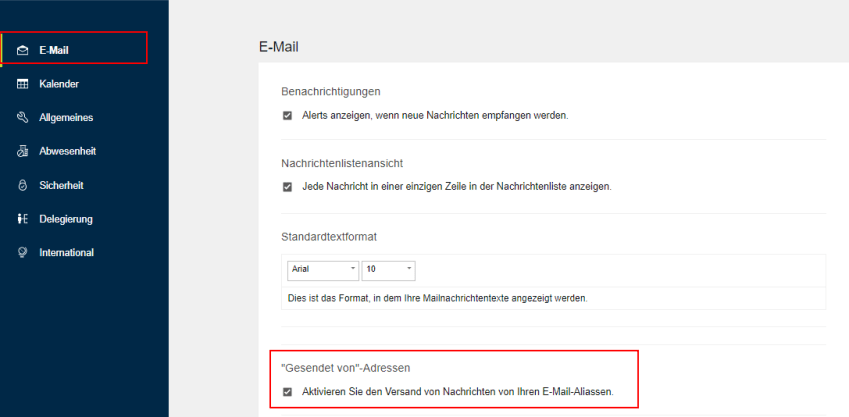Open the Kalender settings section
Image resolution: width=849 pixels, height=417 pixels.
59,84
